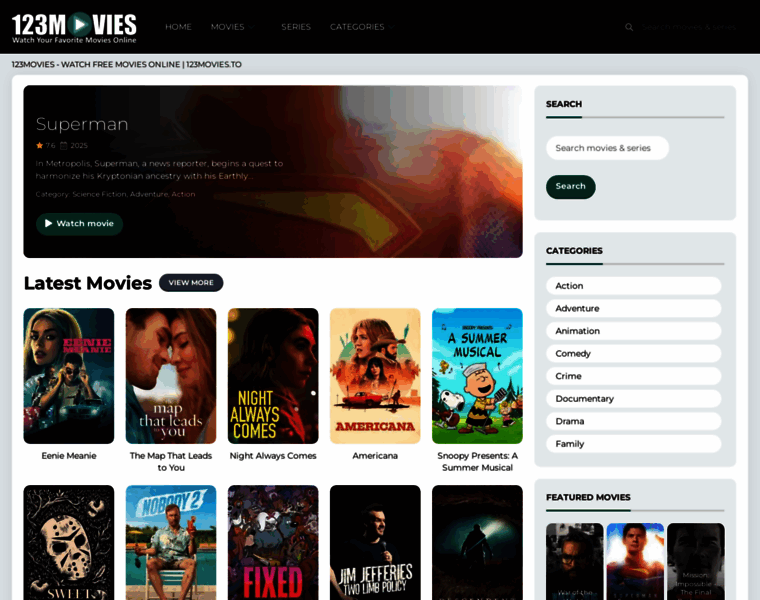Click the calendar icon beside 2025
Screen dimensions: 760x600
(63, 145)
